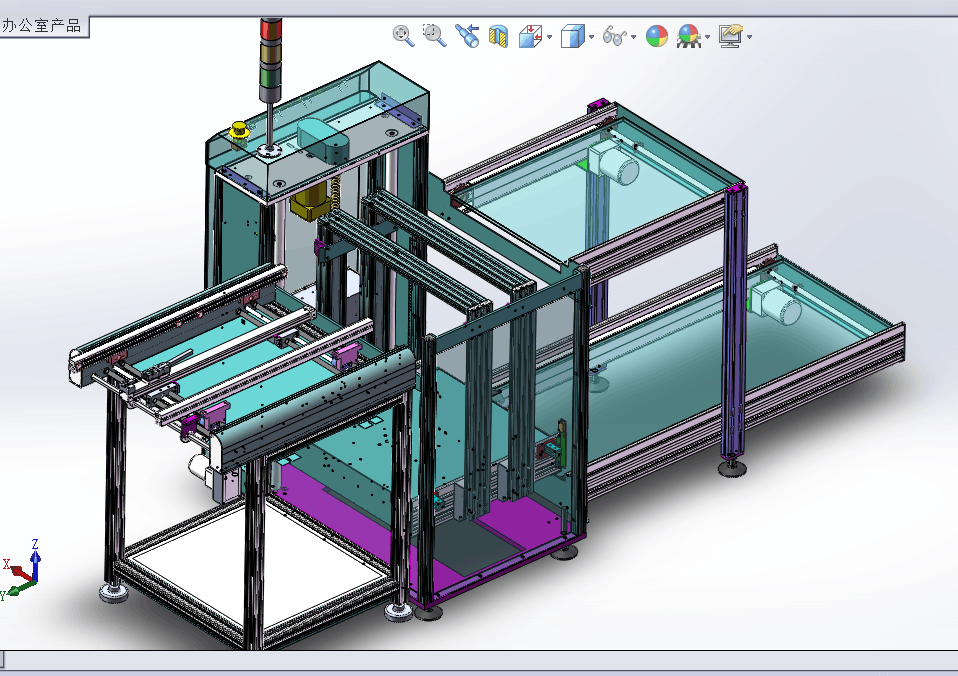
Task: Select the signal tower light on the model
Action: click(270, 61)
